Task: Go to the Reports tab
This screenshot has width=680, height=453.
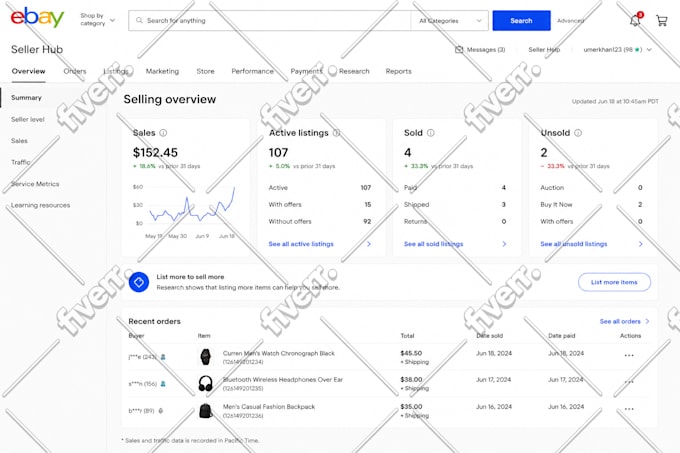Action: click(398, 71)
